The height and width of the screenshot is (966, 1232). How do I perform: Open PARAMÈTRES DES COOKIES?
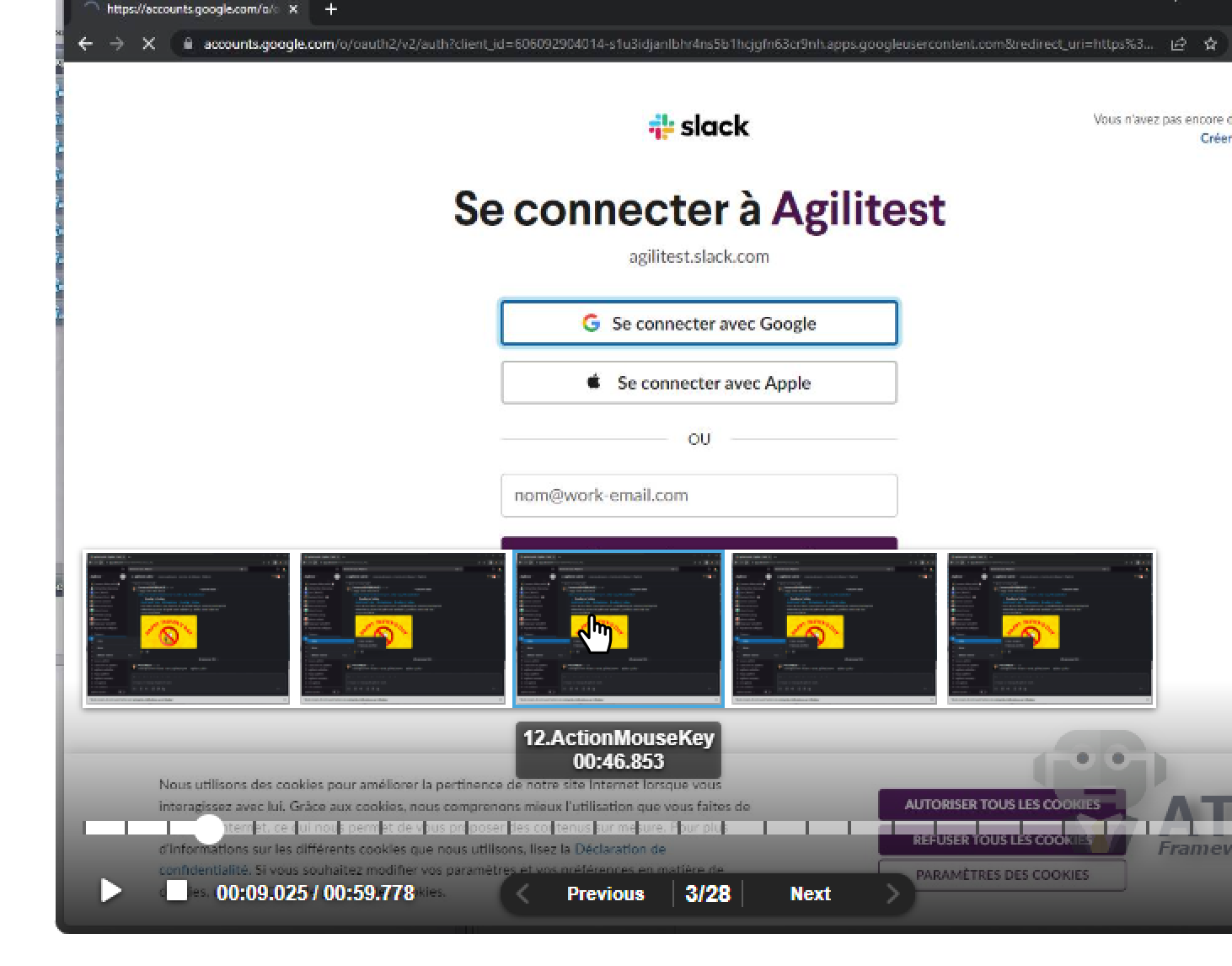coord(1002,875)
